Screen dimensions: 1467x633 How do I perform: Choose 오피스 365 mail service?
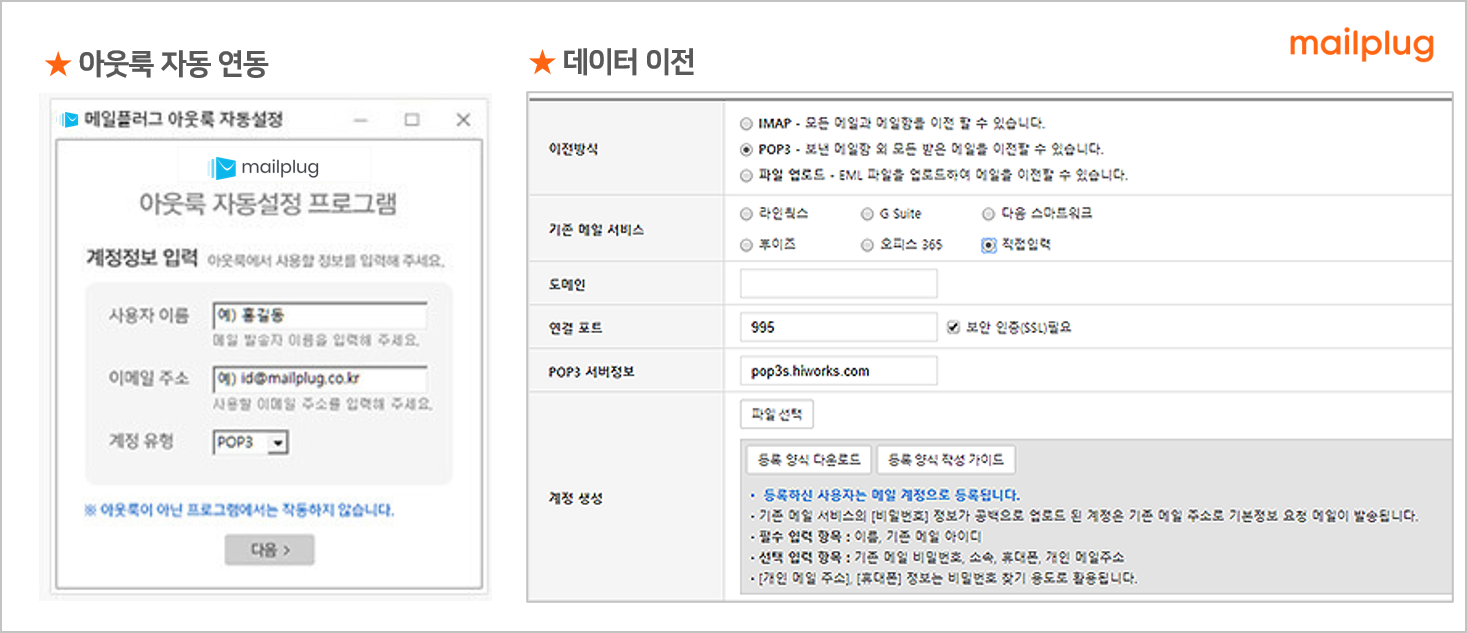coord(867,244)
